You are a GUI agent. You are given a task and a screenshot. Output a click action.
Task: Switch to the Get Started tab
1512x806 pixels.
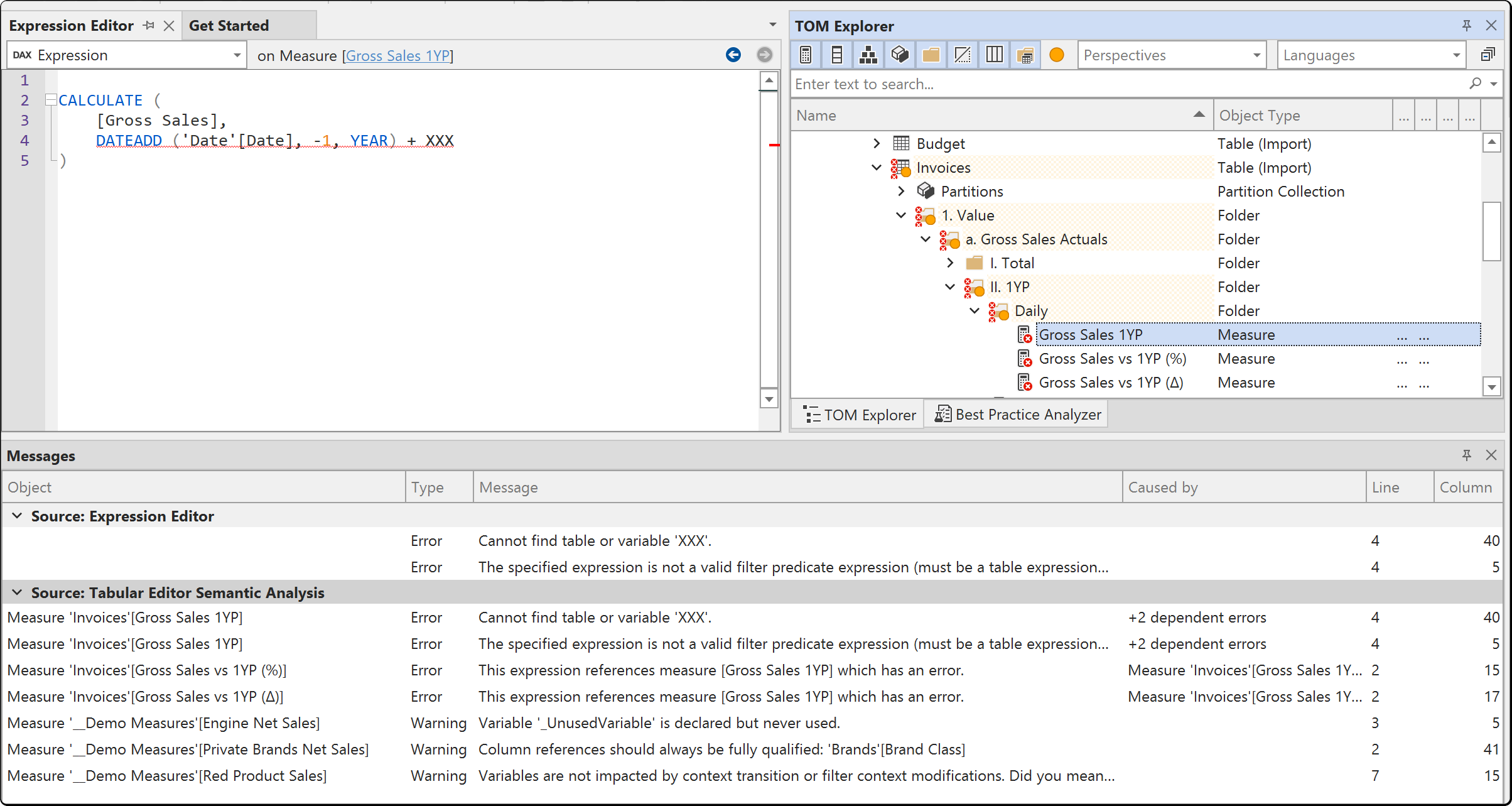[229, 26]
